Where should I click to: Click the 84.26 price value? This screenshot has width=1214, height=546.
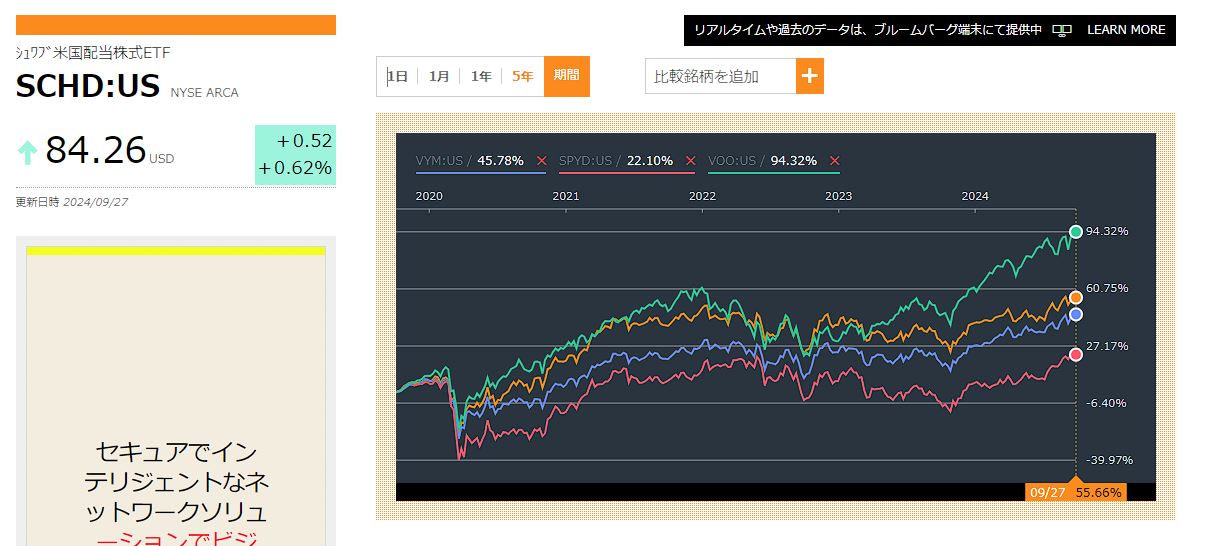(x=96, y=150)
